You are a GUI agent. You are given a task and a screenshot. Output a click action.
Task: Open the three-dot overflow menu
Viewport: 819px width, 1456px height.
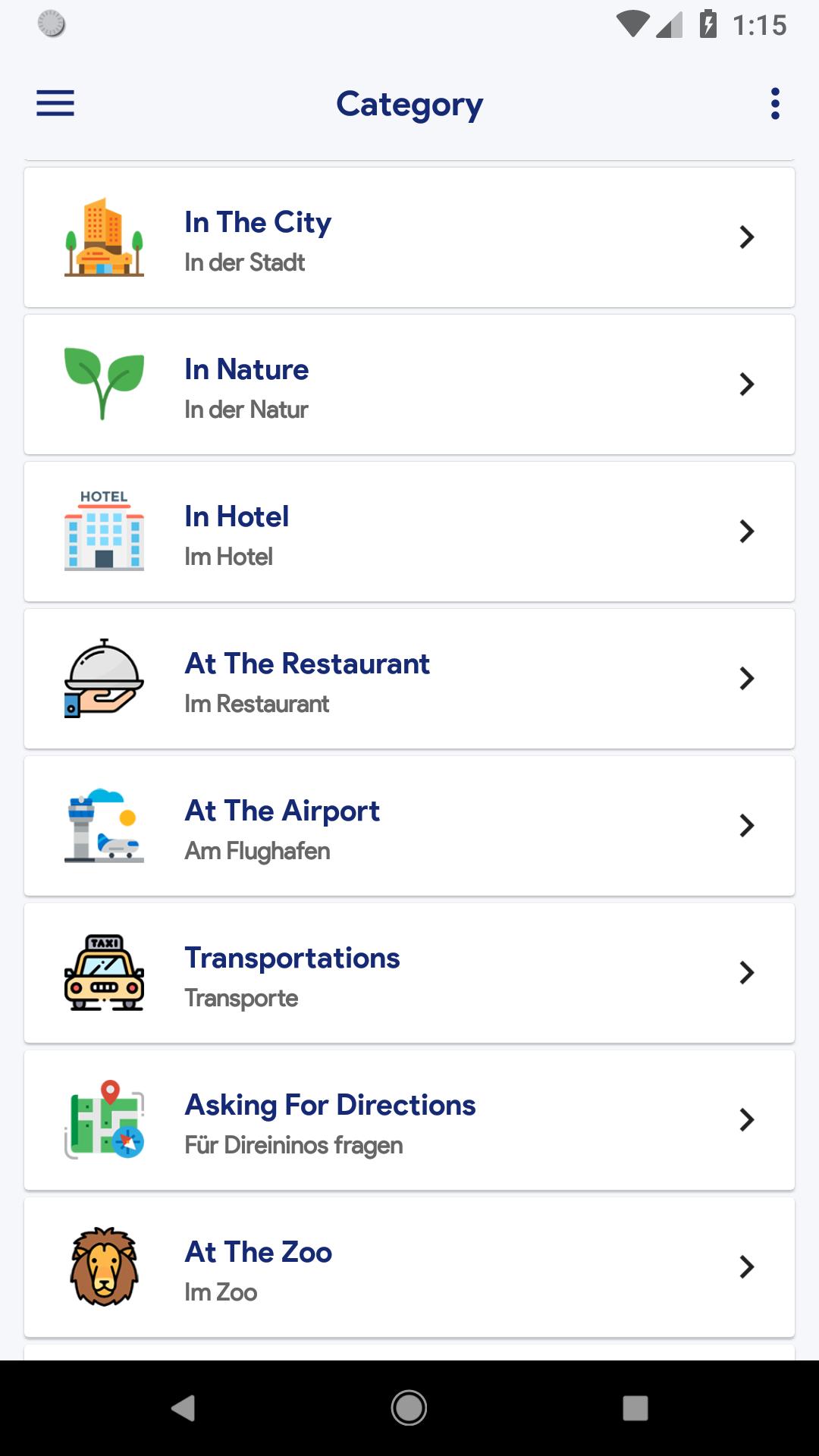coord(774,103)
